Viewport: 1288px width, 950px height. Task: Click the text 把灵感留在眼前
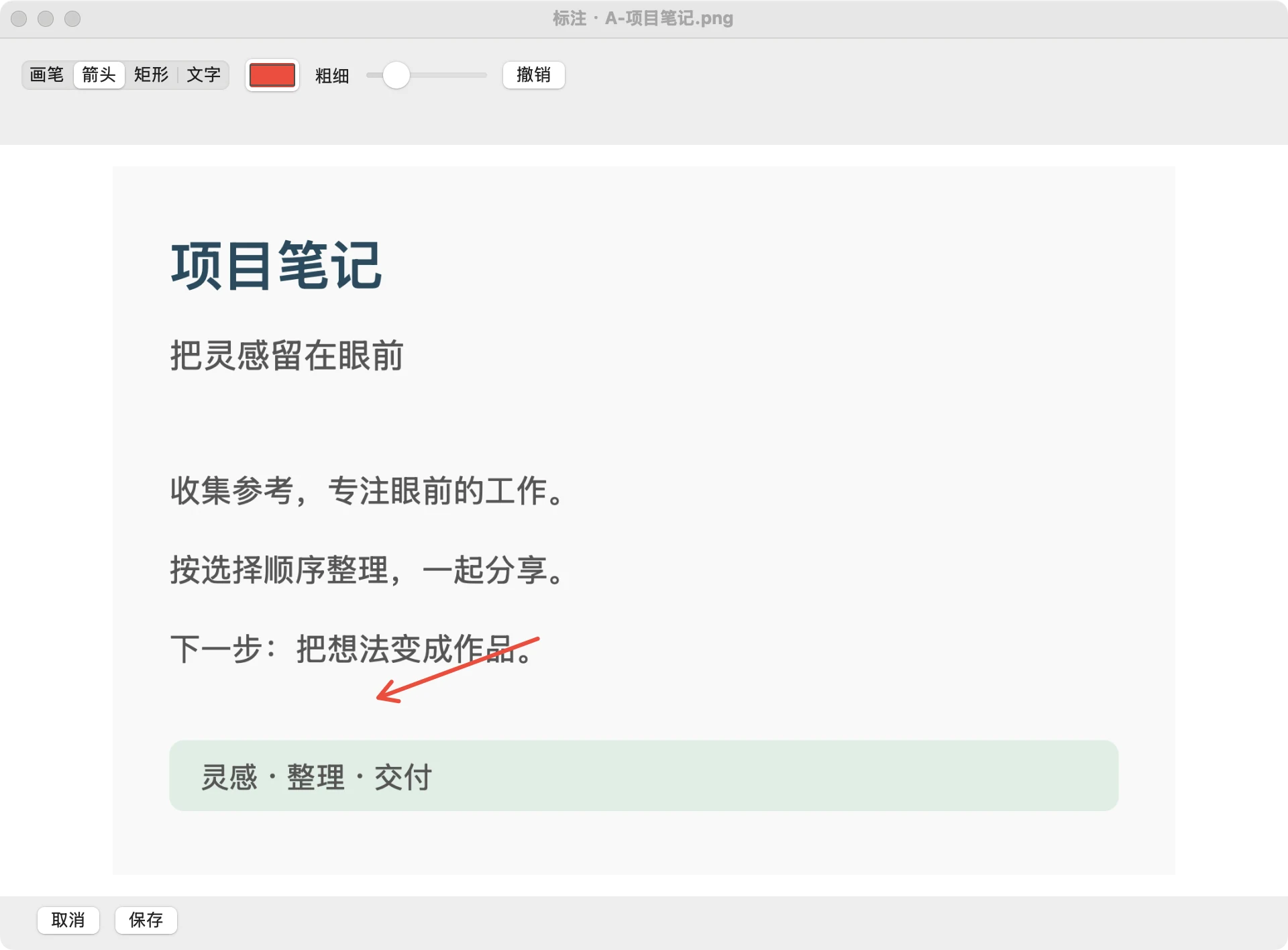coord(286,356)
